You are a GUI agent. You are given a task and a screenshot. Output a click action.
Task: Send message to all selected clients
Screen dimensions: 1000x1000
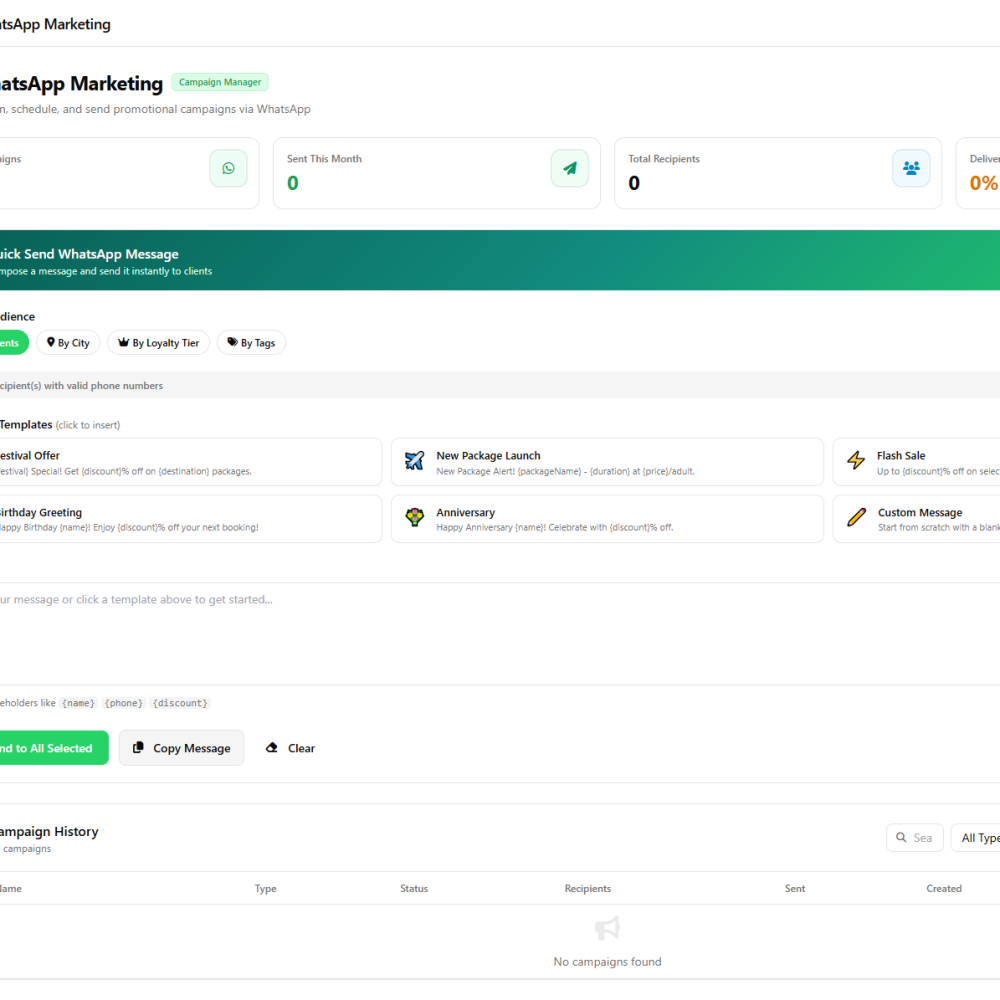(x=51, y=748)
